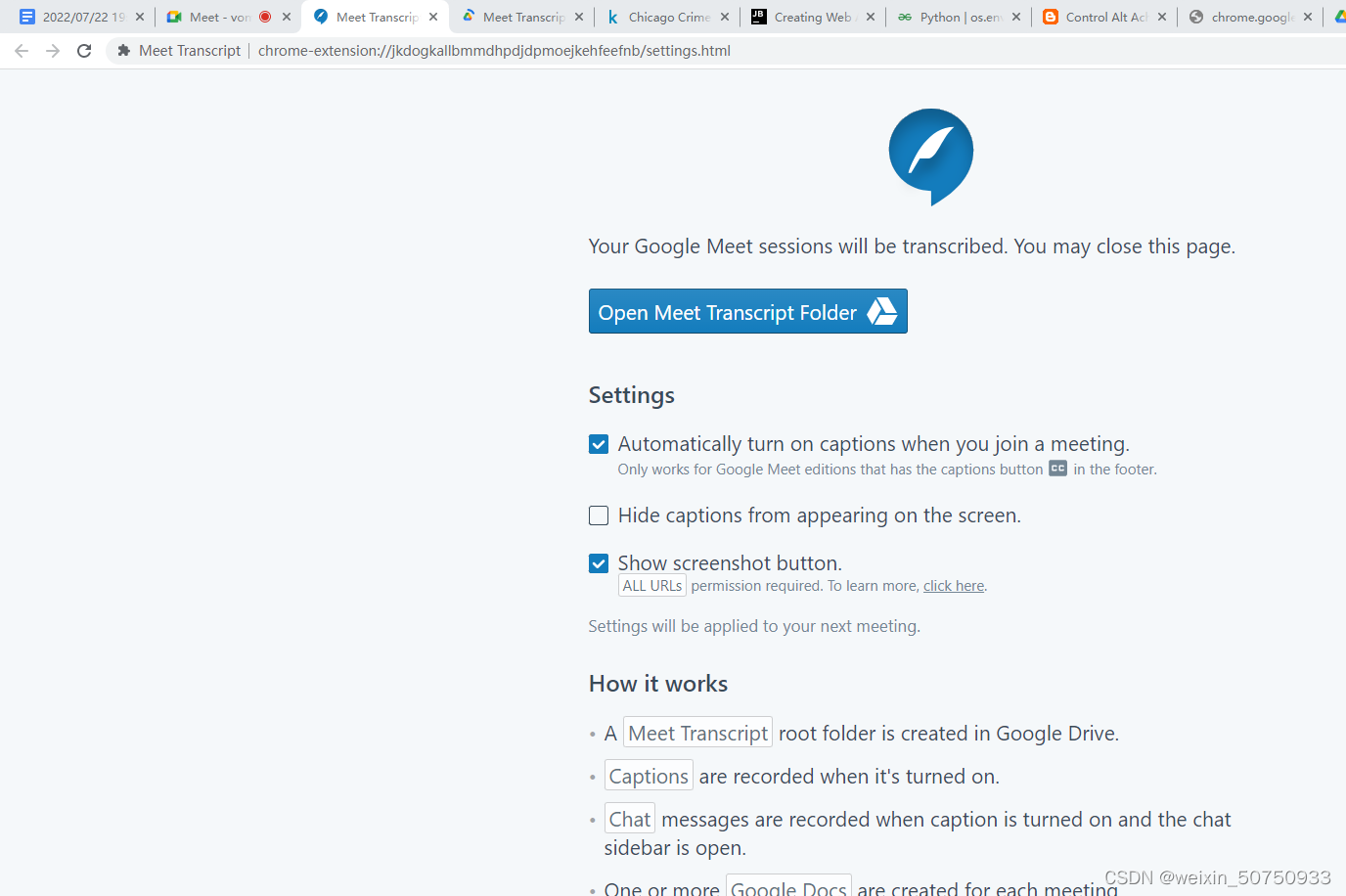Click the Google Drive icon on the folder button
The width and height of the screenshot is (1346, 896).
[x=882, y=311]
